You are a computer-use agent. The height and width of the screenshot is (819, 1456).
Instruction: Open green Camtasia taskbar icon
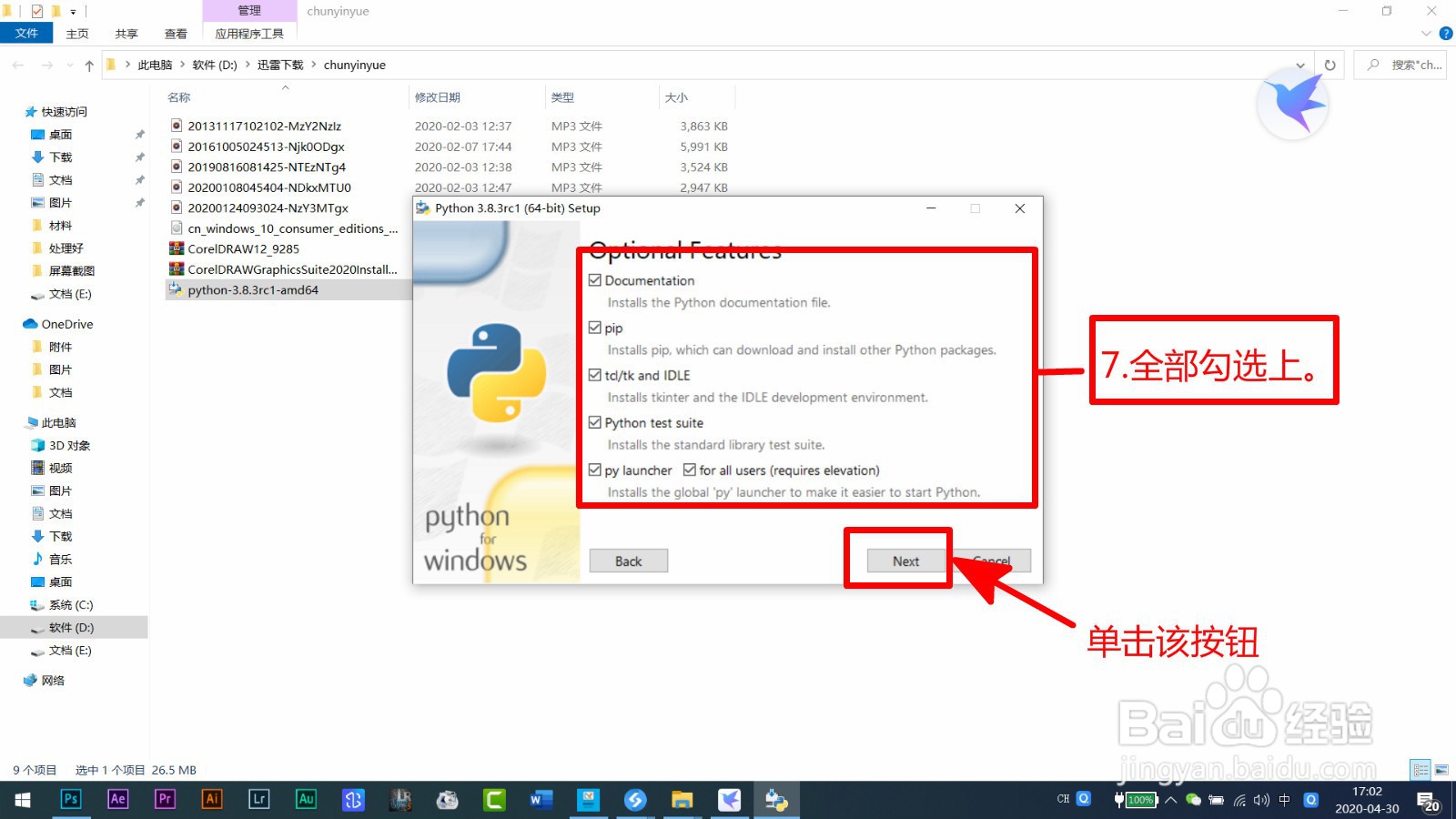494,800
